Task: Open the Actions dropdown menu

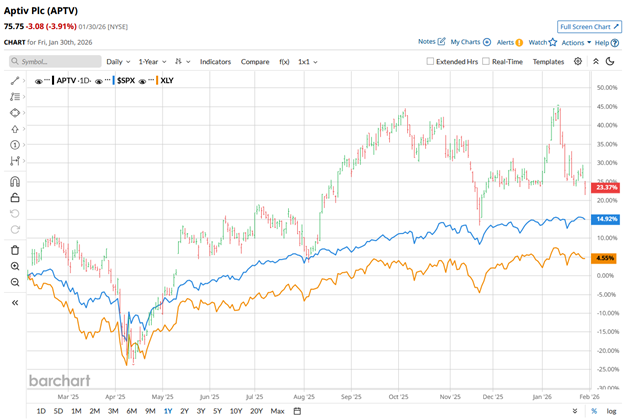Action: tap(575, 42)
